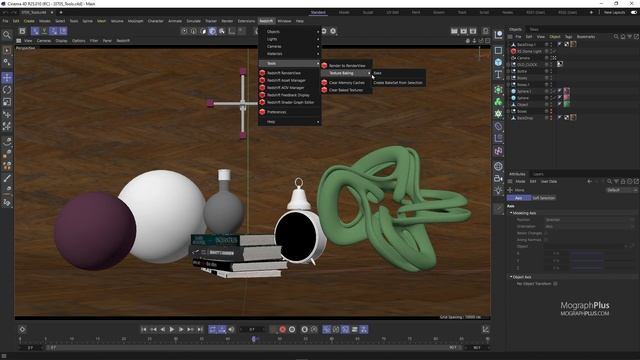640x360 pixels.
Task: Toggle visibility dots for Sphere.1
Action: pos(551,91)
